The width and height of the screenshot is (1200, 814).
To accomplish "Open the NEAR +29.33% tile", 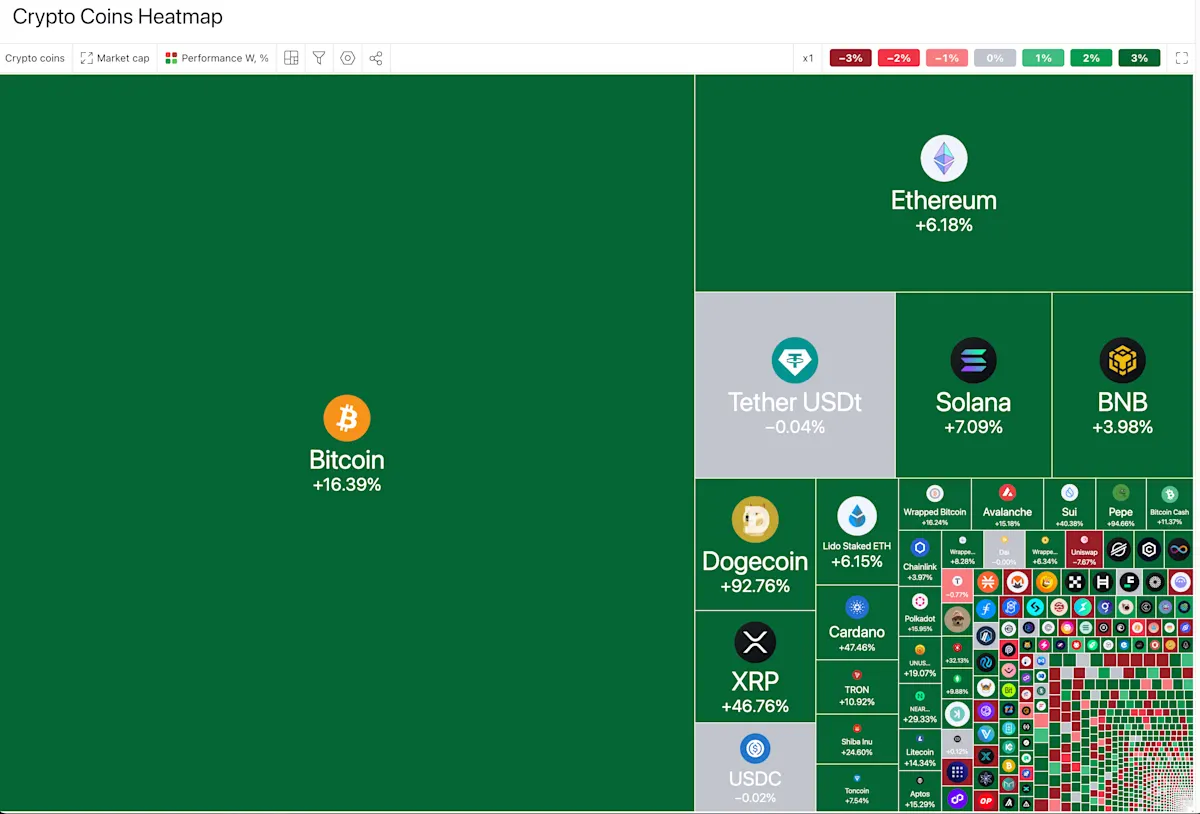I will 920,706.
